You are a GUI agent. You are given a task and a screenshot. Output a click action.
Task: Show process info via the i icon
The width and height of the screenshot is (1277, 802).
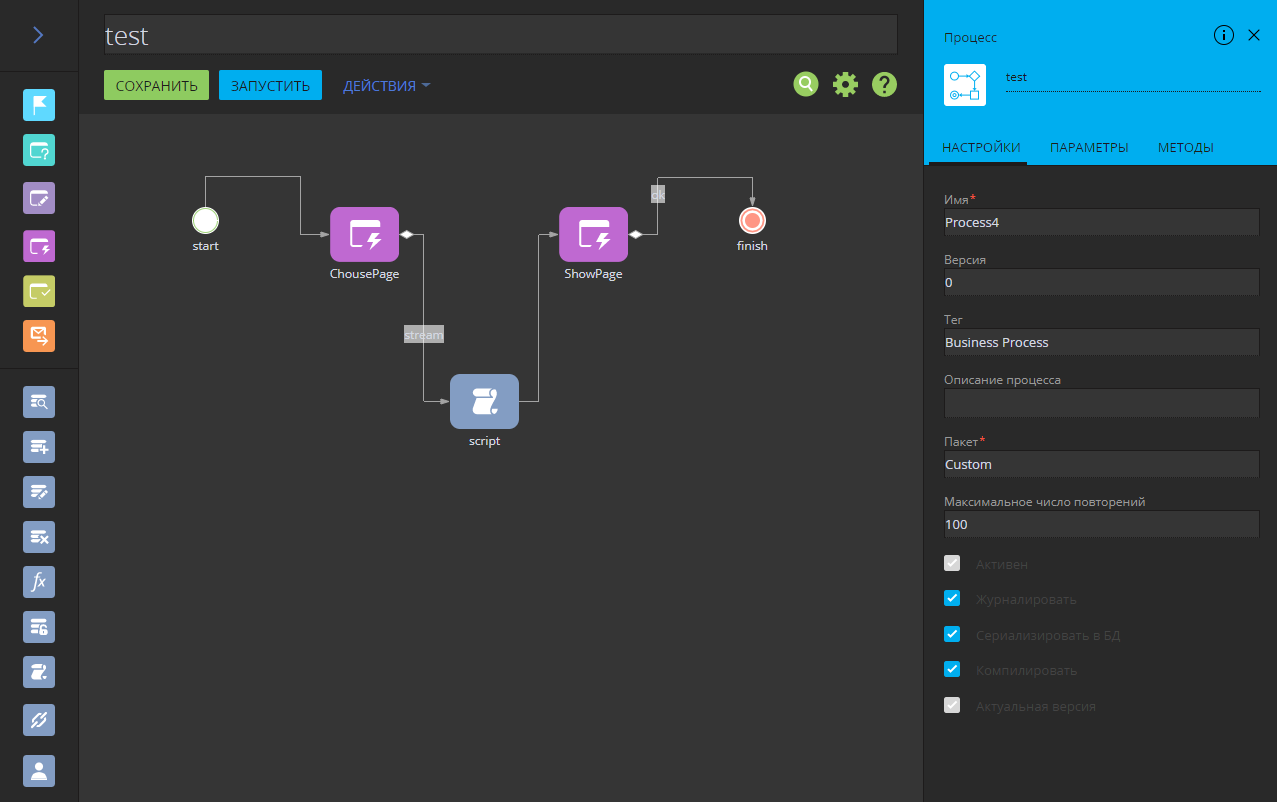coord(1223,35)
